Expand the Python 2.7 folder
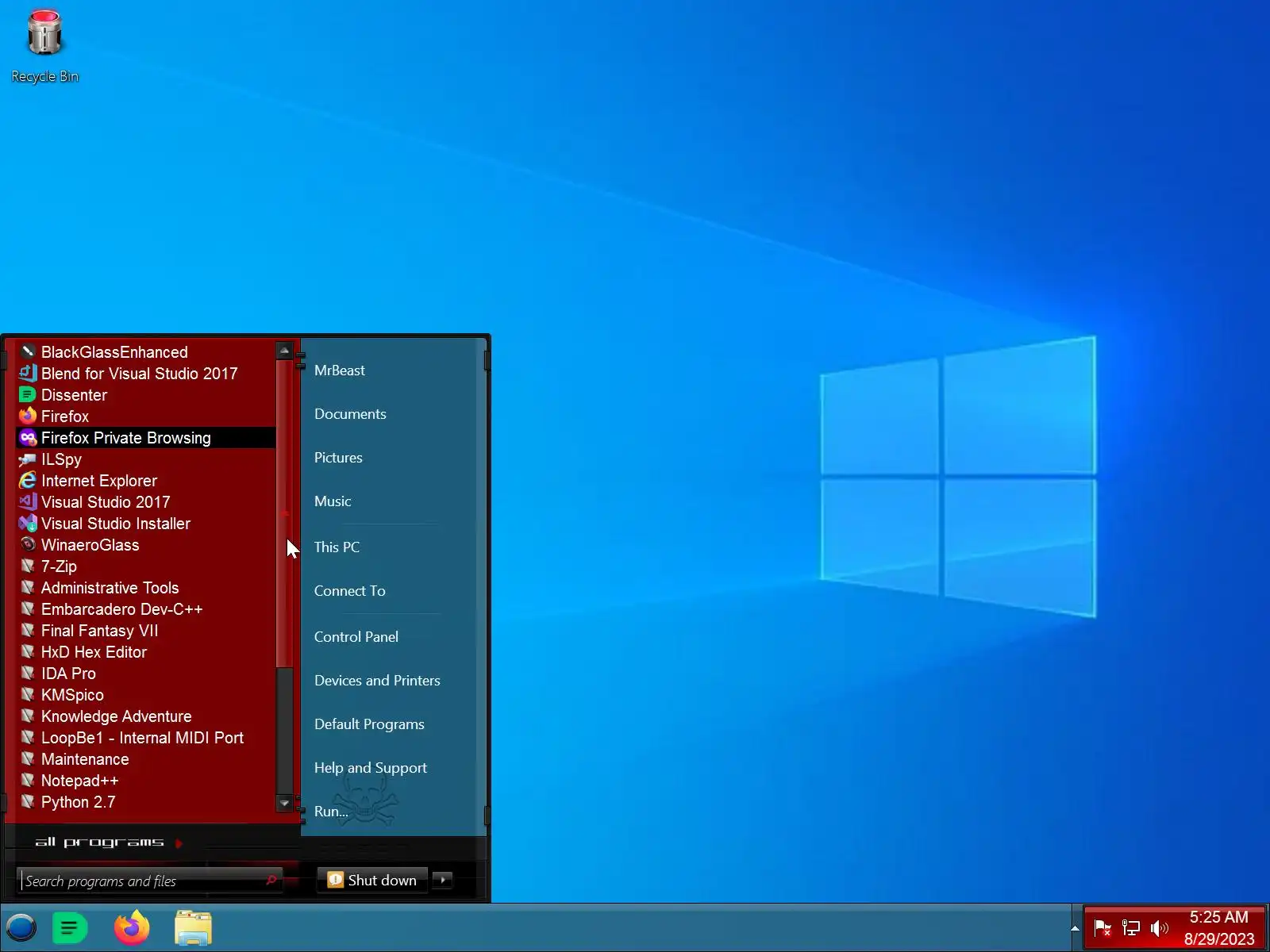Image resolution: width=1270 pixels, height=952 pixels. click(x=147, y=801)
